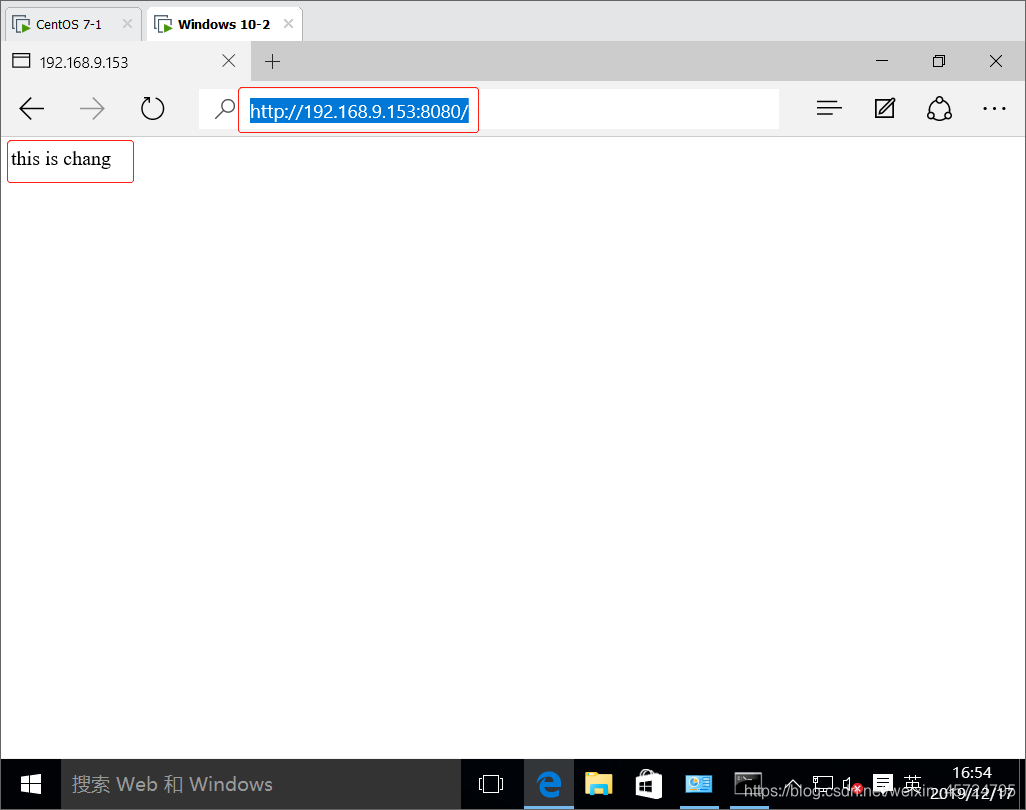
Task: Click the IME language indicator 英
Action: pos(912,783)
